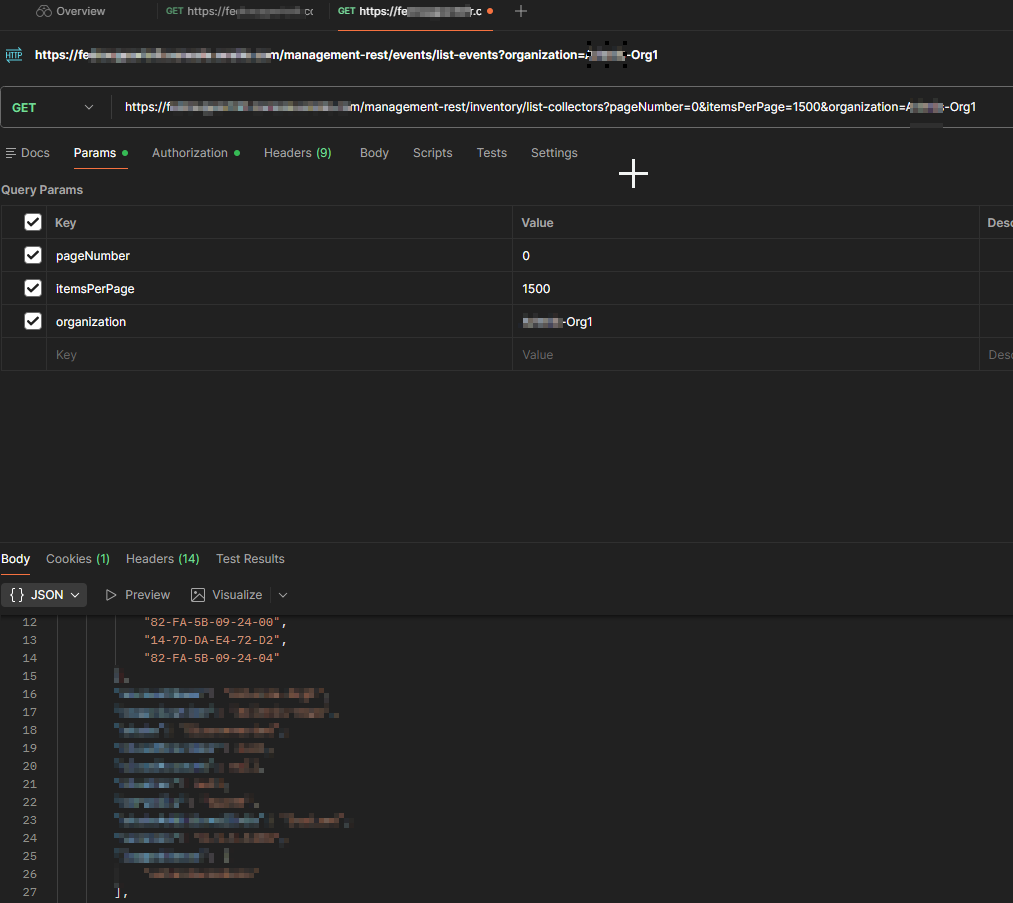Click the Visualize image icon
Screen dimensions: 1013x903
point(198,595)
